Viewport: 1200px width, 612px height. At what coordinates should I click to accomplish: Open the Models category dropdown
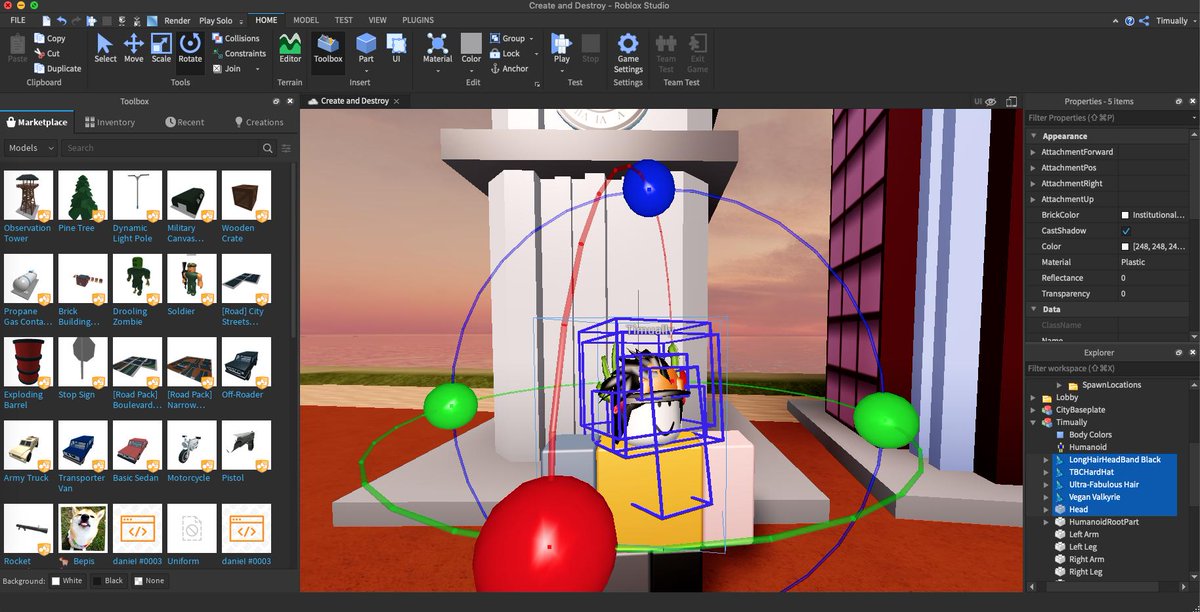point(30,148)
